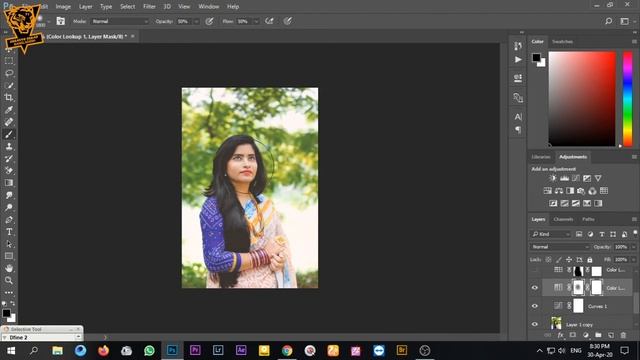Select the Horizontal Type tool
This screenshot has height=360, width=640.
tap(9, 232)
